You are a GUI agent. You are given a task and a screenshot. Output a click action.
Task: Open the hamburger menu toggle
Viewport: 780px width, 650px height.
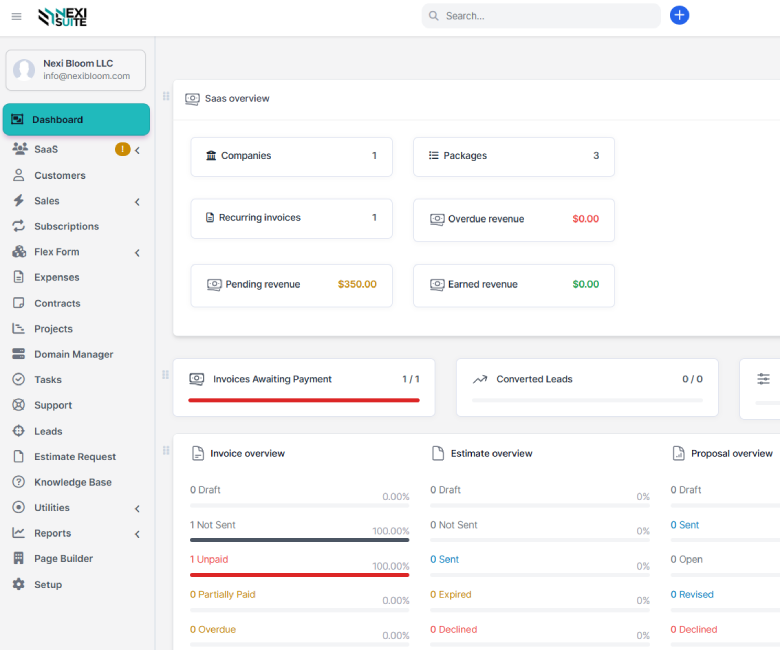pos(16,16)
